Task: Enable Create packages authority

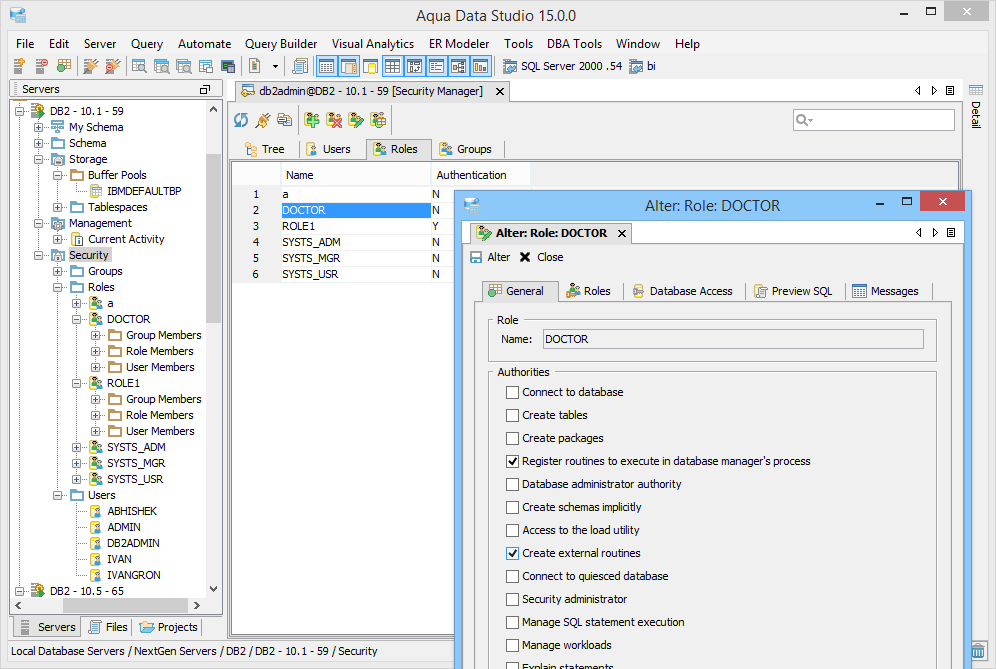Action: coord(512,438)
